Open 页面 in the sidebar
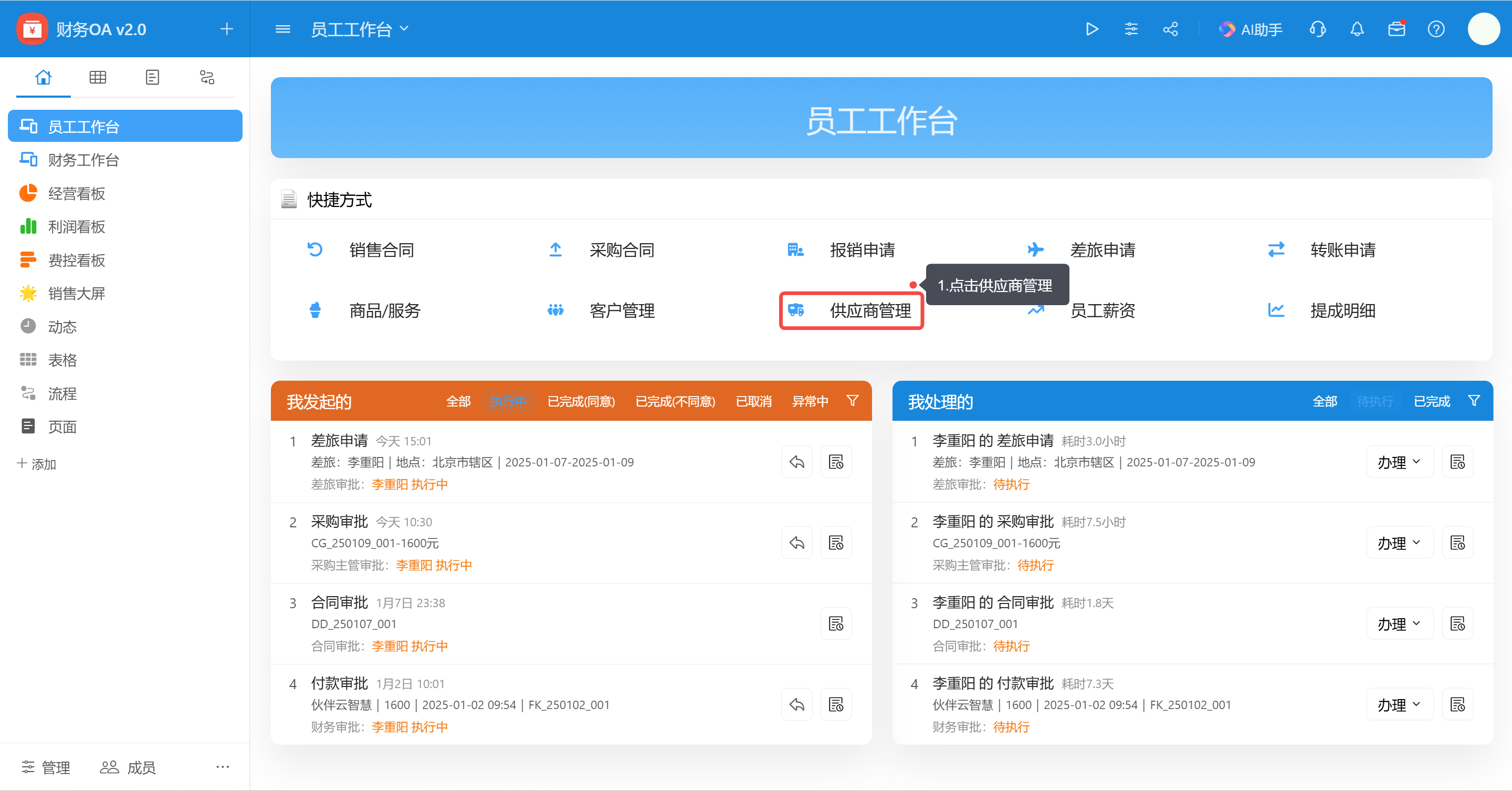Screen dimensions: 1512x791 point(125,427)
